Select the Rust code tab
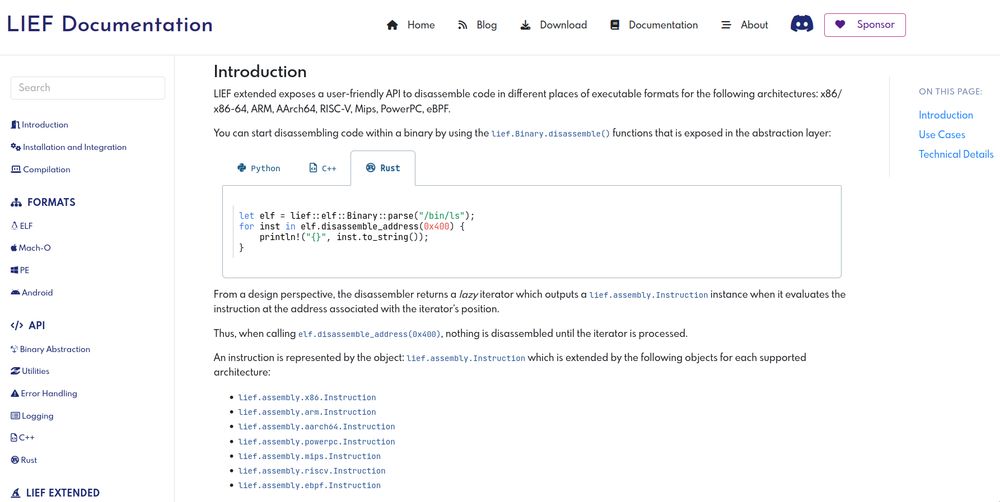This screenshot has height=502, width=1000. 383,168
